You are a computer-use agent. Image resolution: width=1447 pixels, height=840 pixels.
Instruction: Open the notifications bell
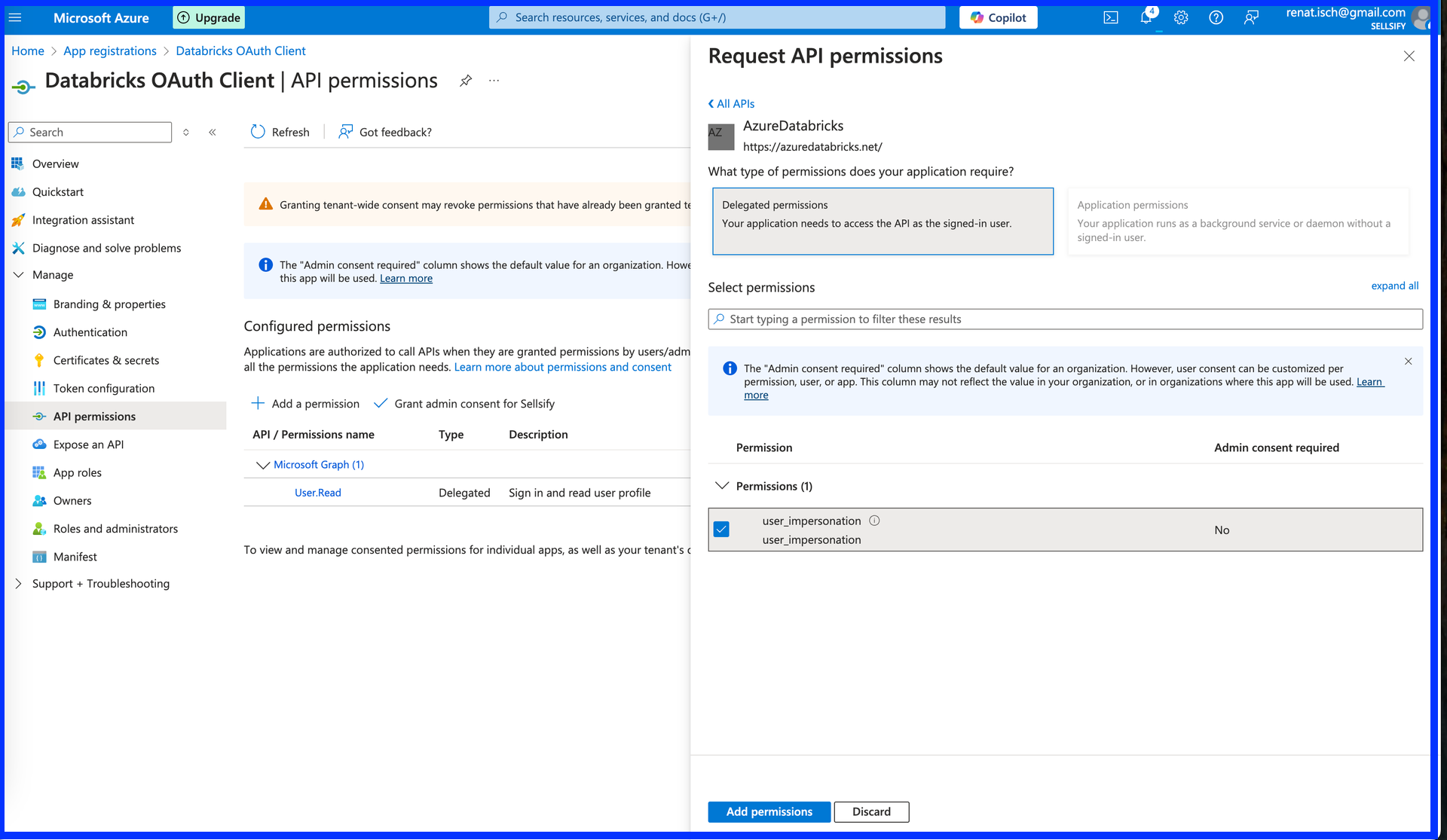pyautogui.click(x=1146, y=17)
